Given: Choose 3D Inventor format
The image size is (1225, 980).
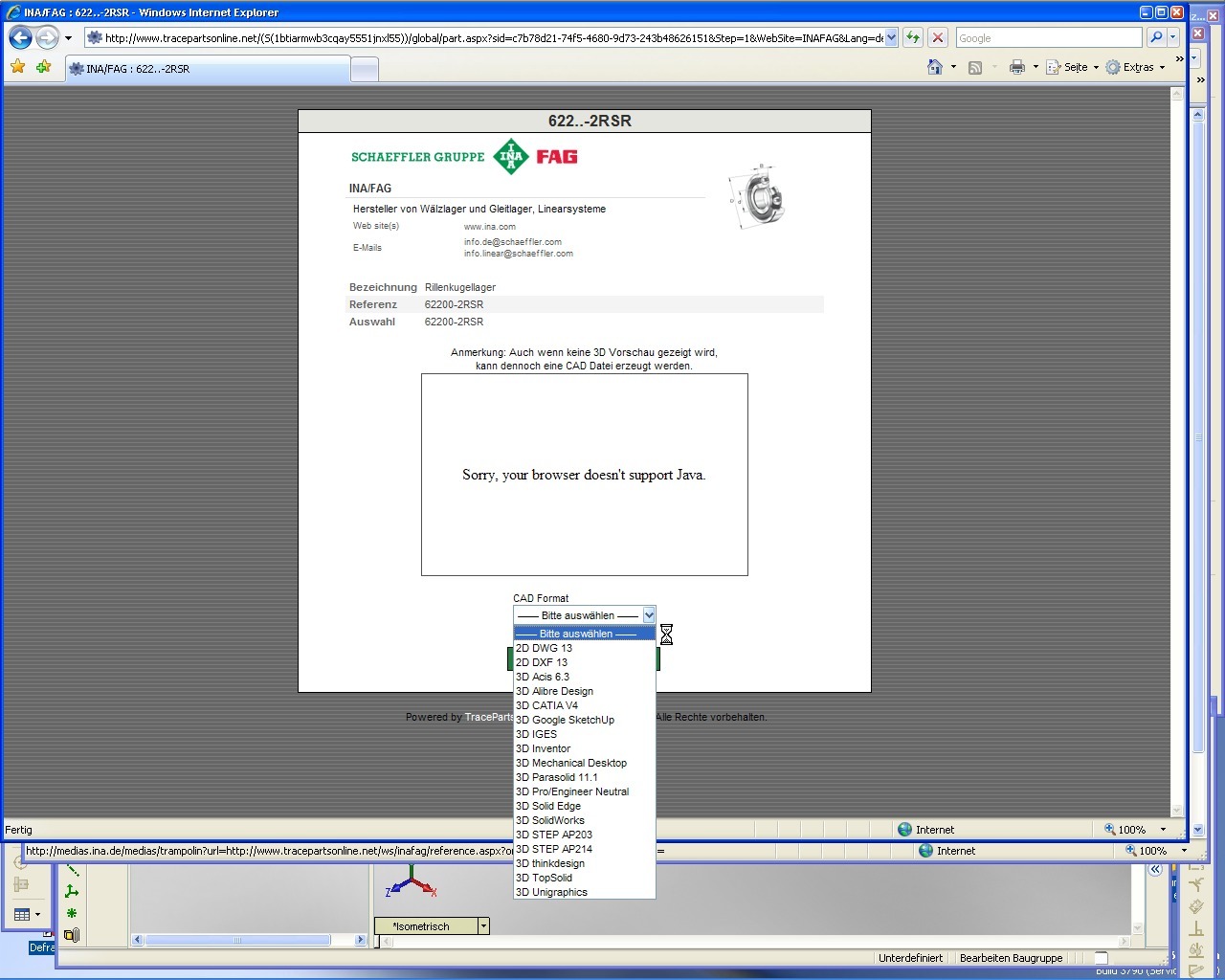Looking at the screenshot, I should 585,748.
